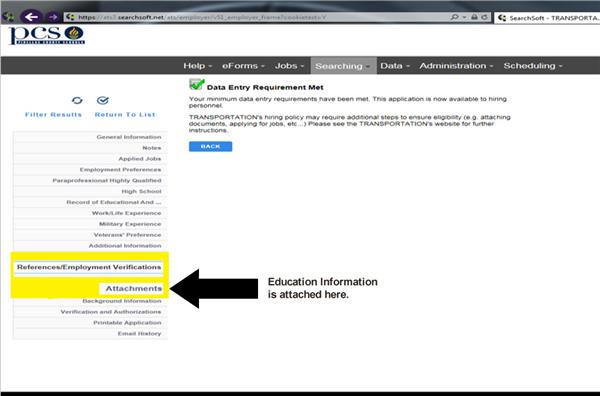The image size is (600, 396).
Task: Select General Information in sidebar
Action: pos(90,137)
